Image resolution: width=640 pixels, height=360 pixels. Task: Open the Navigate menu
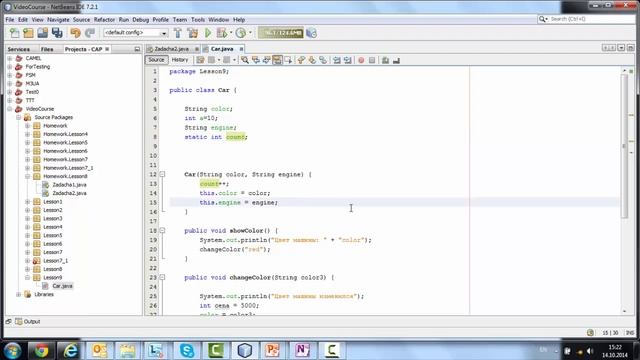[58, 20]
